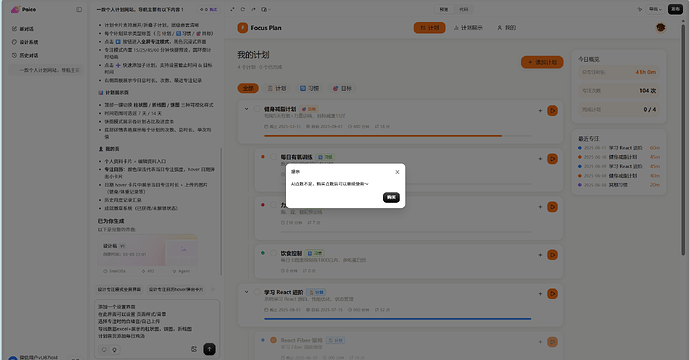The width and height of the screenshot is (690, 360).
Task: Click the lightbulb icon in chat input
Action: [114, 350]
